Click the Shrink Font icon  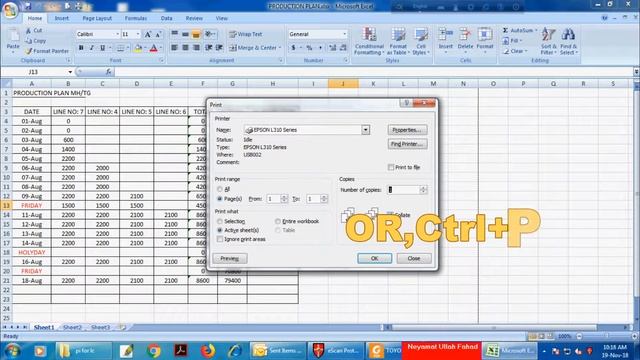pos(158,34)
